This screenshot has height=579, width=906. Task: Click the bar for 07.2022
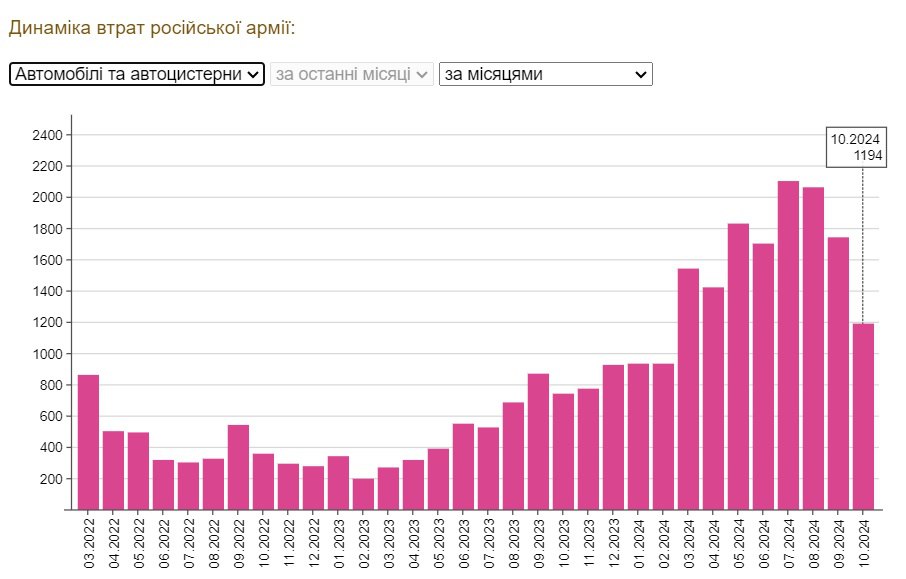pyautogui.click(x=188, y=486)
